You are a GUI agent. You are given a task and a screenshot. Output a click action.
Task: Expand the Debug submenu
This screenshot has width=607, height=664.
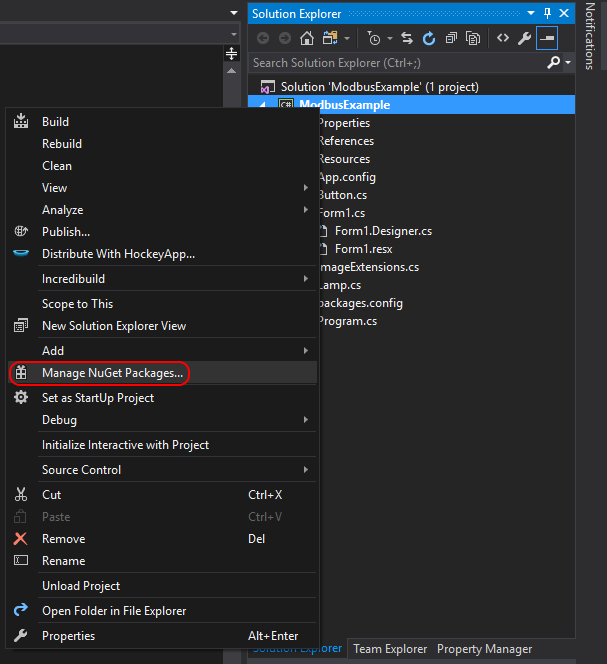(306, 420)
